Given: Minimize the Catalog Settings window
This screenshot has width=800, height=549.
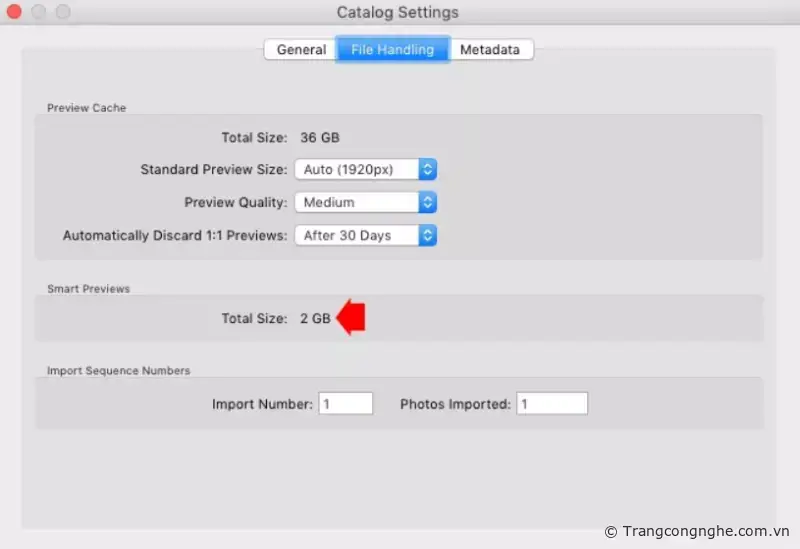Looking at the screenshot, I should click(39, 13).
